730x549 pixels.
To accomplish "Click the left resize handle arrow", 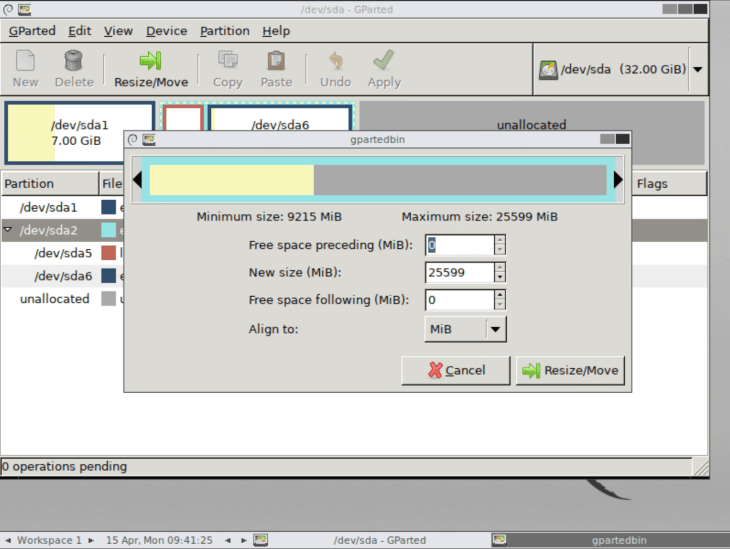I will [x=137, y=180].
